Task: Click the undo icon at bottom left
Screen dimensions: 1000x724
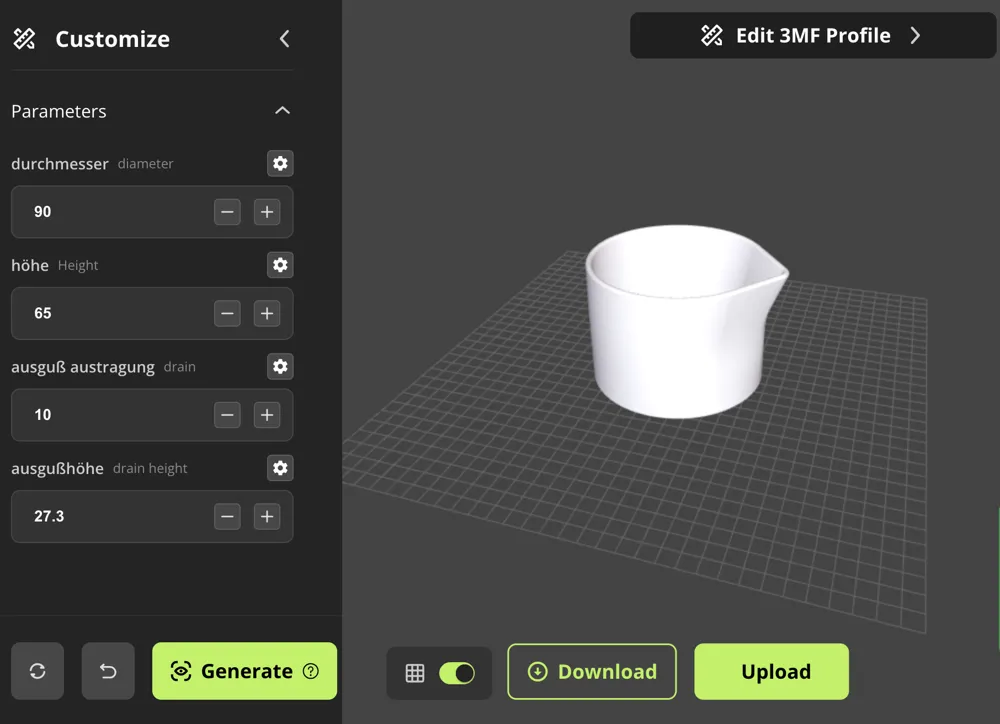Action: (x=108, y=671)
